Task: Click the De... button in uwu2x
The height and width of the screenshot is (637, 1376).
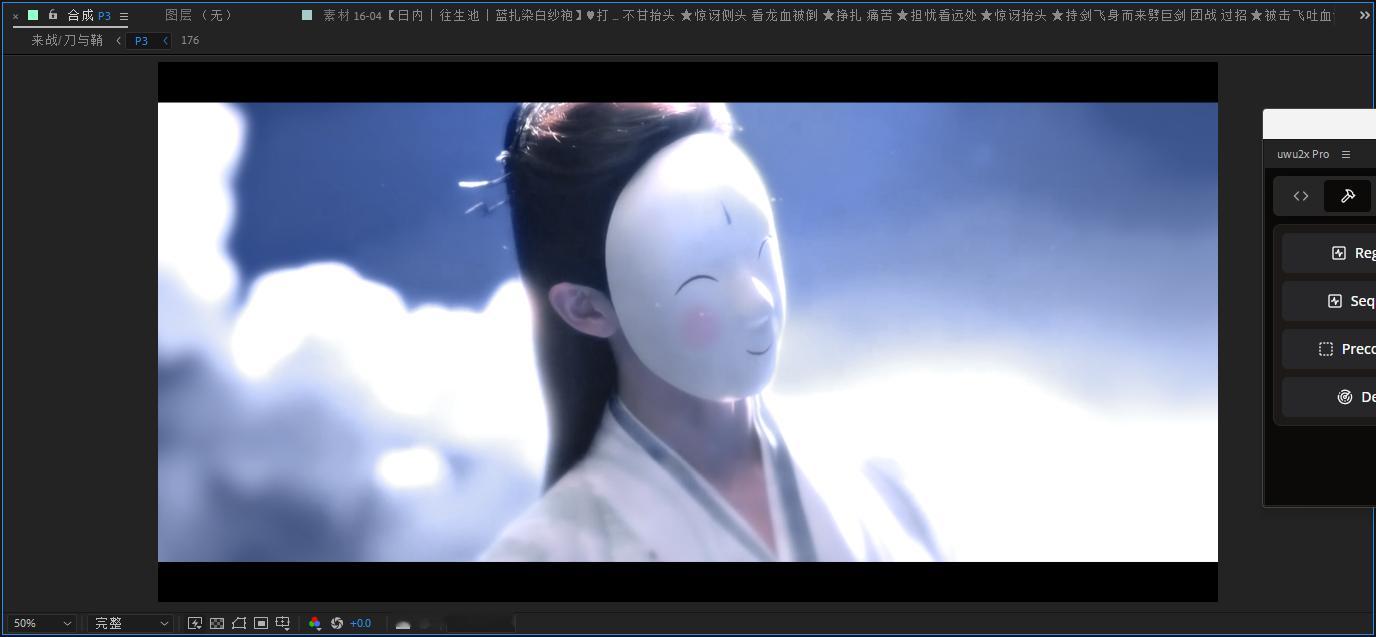Action: click(x=1330, y=397)
